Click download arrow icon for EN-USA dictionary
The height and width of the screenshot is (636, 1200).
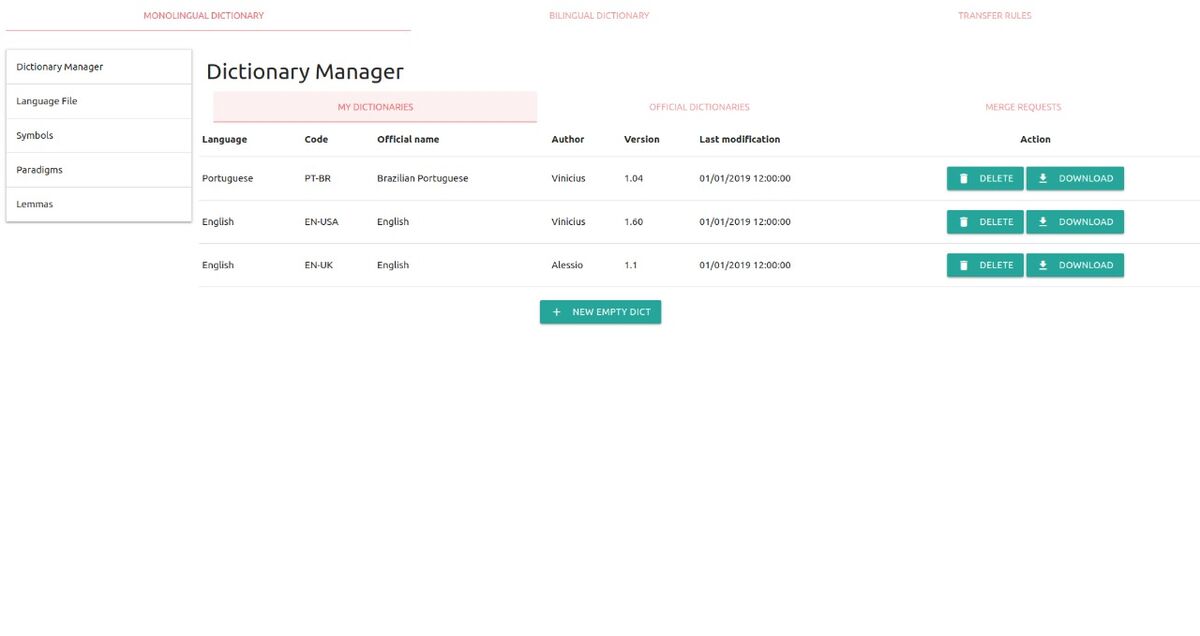1043,222
